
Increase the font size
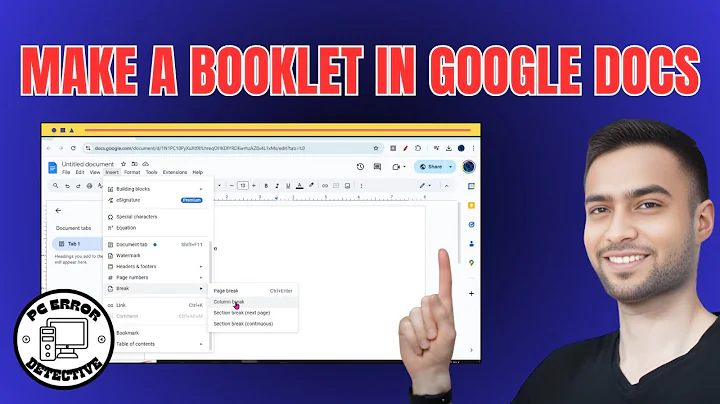[x=254, y=185]
